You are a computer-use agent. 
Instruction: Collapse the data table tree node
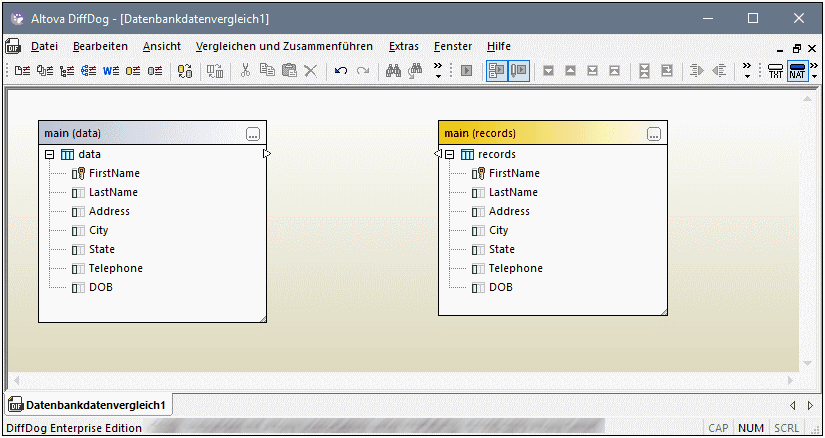tap(49, 154)
